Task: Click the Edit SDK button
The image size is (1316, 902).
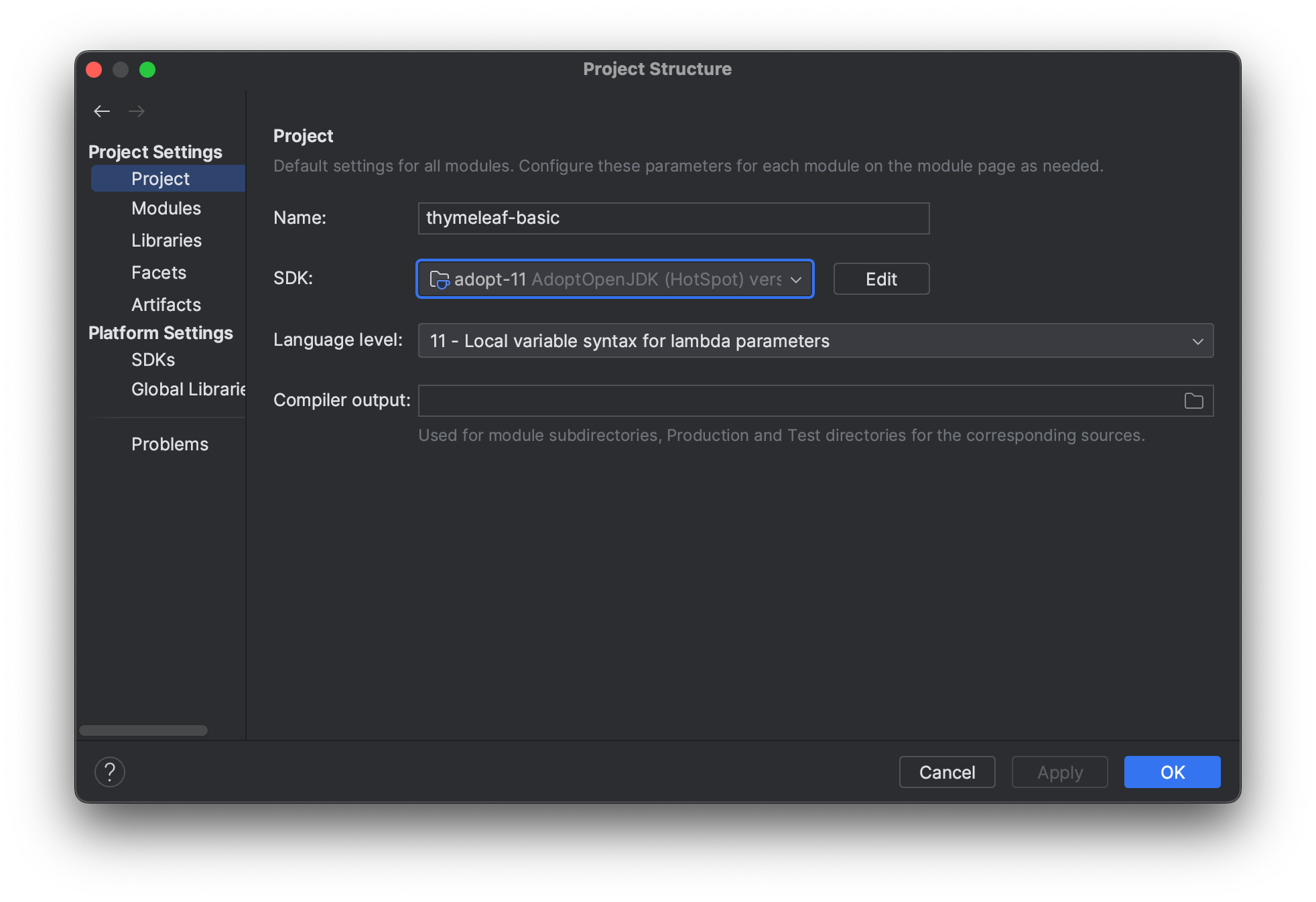Action: click(x=880, y=279)
